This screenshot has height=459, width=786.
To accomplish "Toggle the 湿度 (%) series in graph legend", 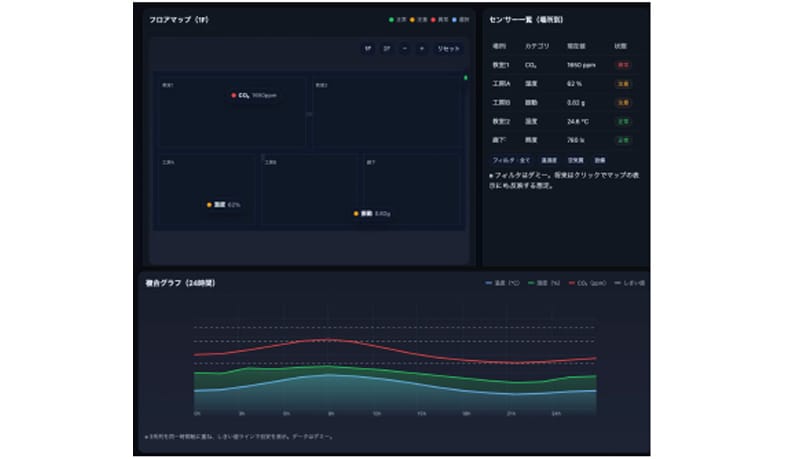I will click(x=545, y=283).
